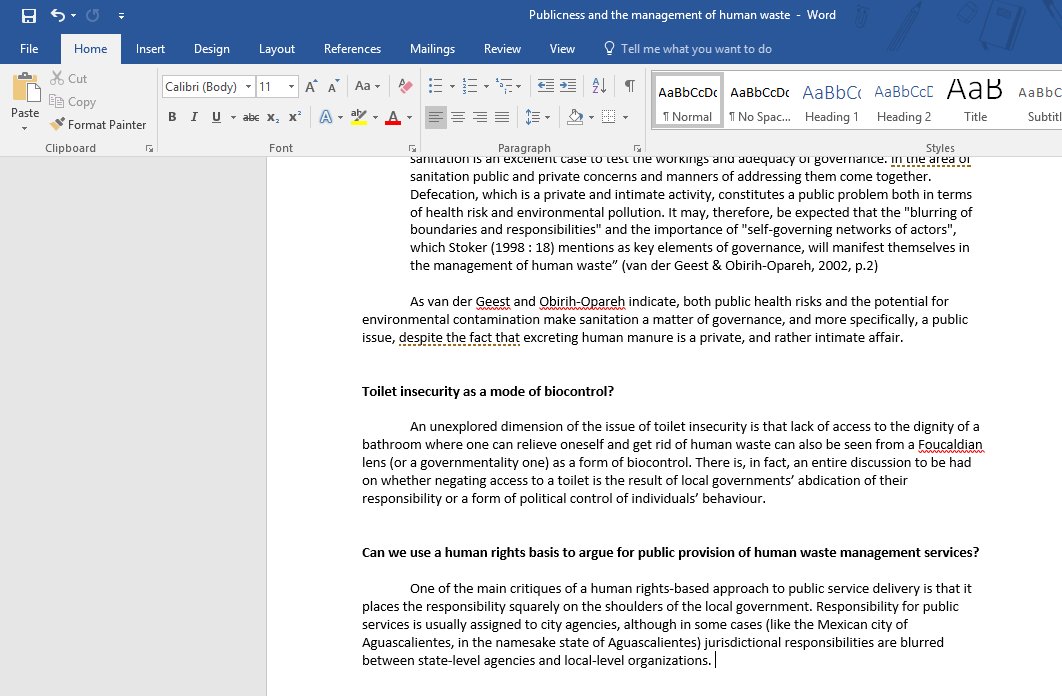This screenshot has width=1062, height=696.
Task: Open font color dropdown arrow
Action: pos(409,117)
